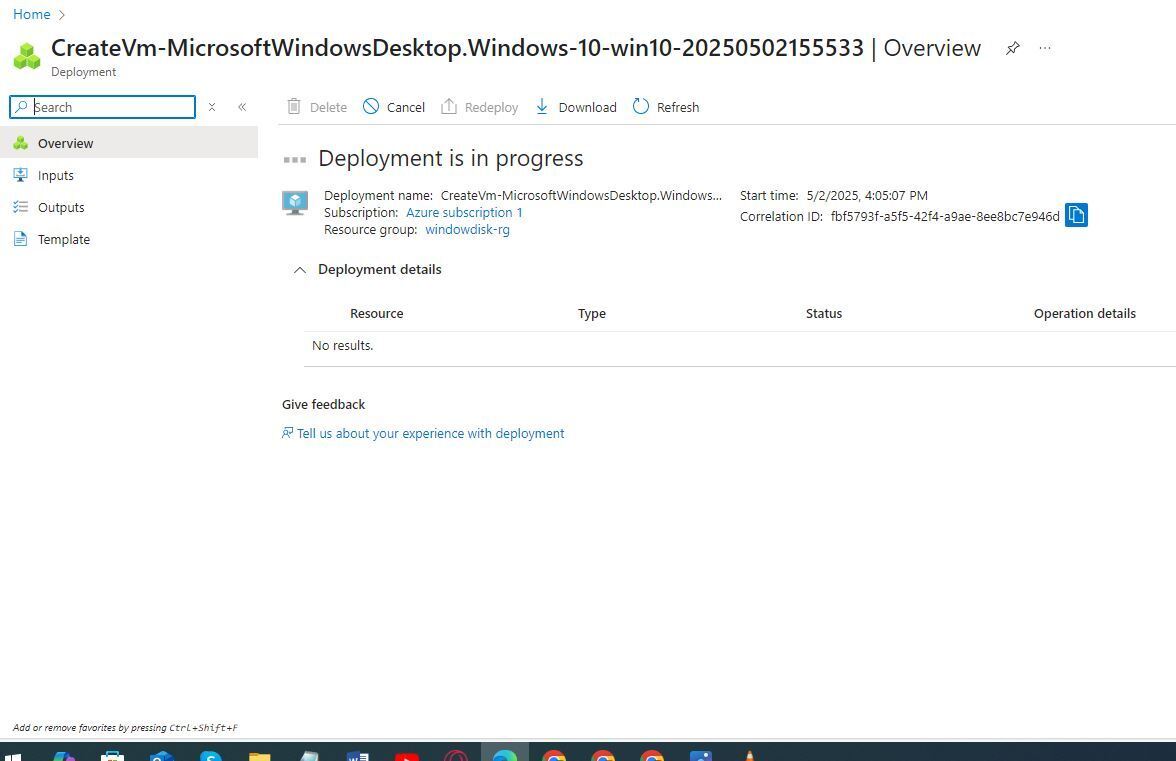Sort by the Status column header

824,313
